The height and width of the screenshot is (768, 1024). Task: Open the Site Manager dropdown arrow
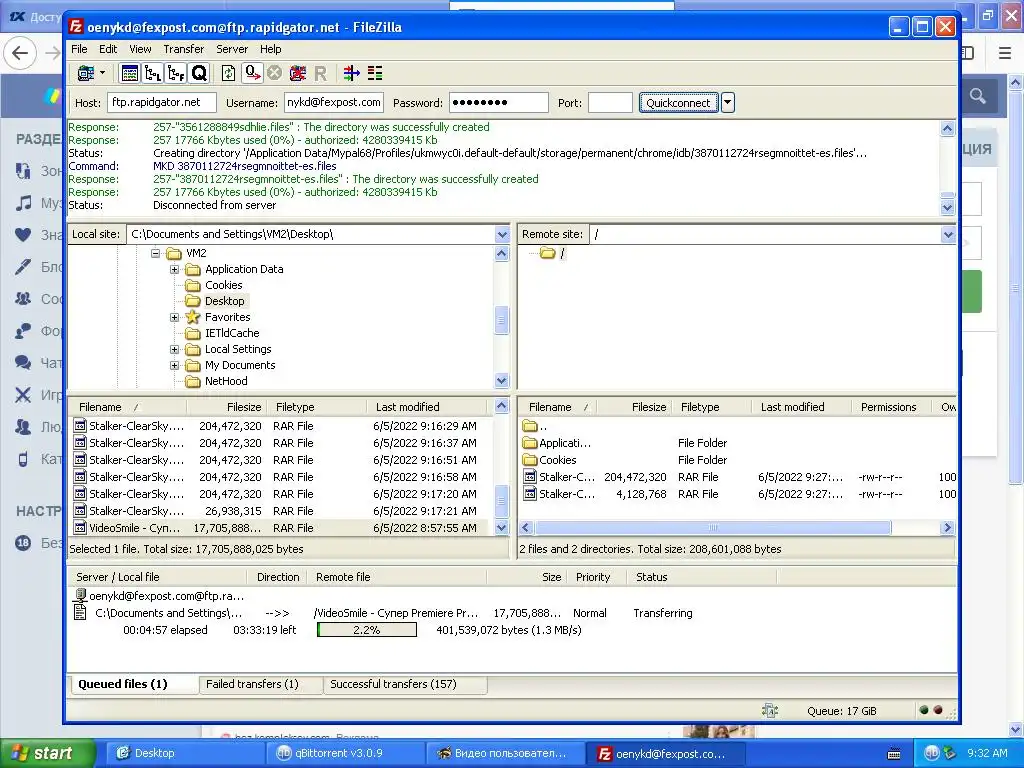pyautogui.click(x=103, y=73)
